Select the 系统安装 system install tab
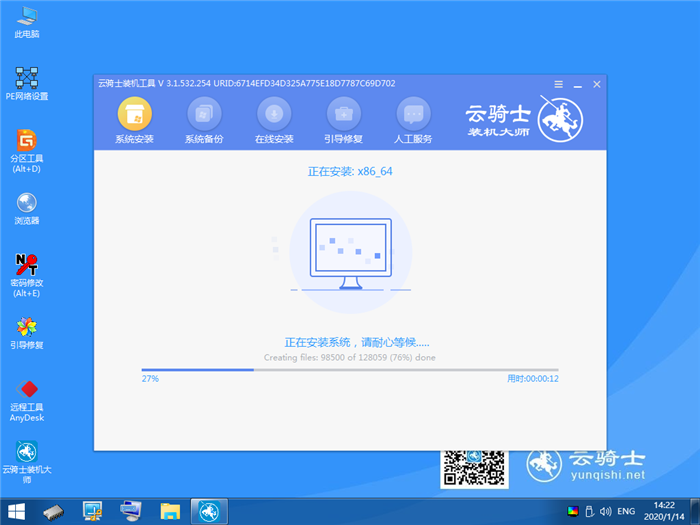 click(134, 120)
